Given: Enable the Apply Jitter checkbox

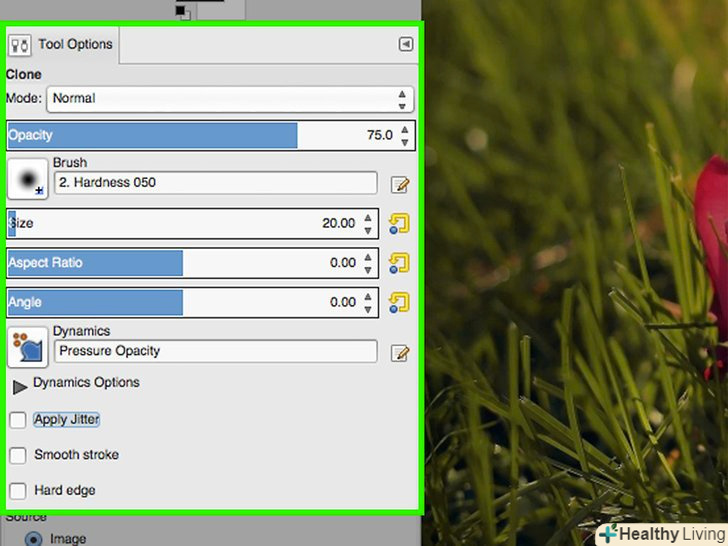Looking at the screenshot, I should [18, 420].
